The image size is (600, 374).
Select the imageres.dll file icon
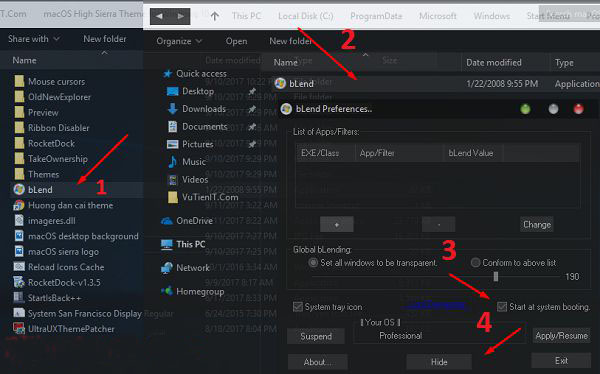tap(19, 220)
